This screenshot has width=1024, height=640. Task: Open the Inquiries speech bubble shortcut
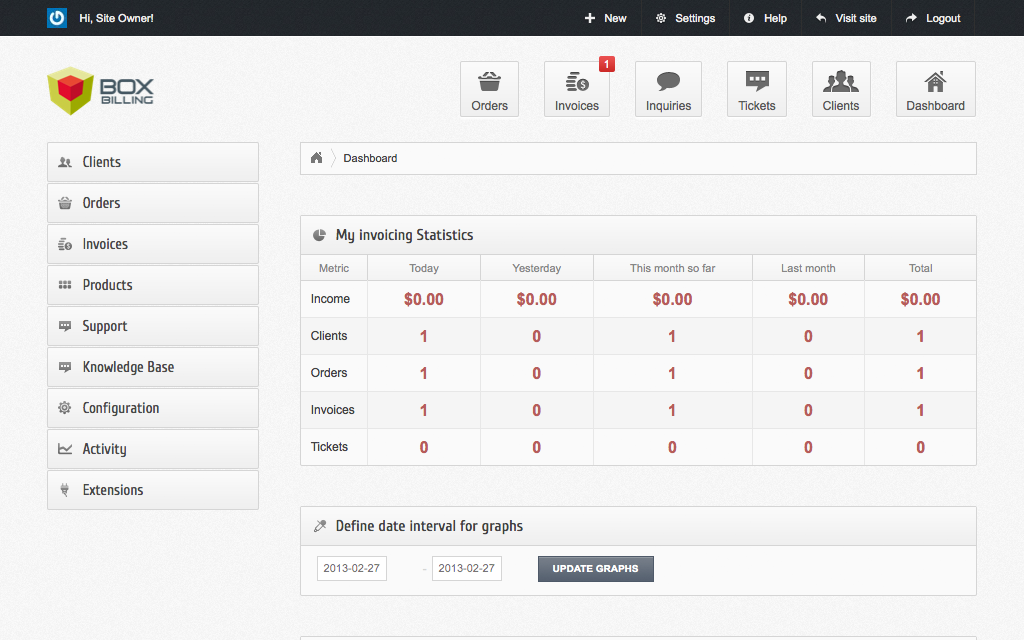[x=668, y=89]
